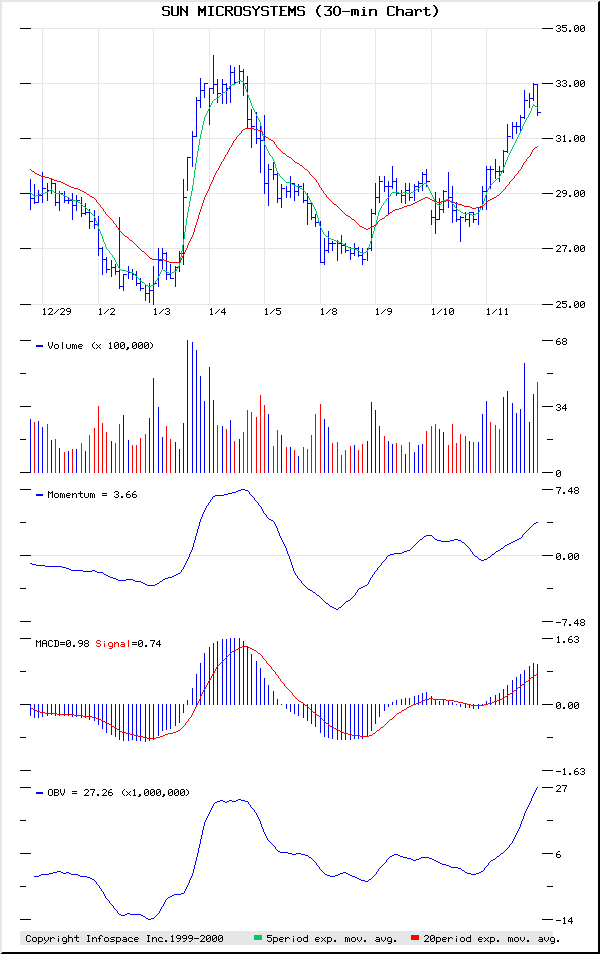Select the 68 volume axis value
The width and height of the screenshot is (600, 954).
click(x=561, y=341)
